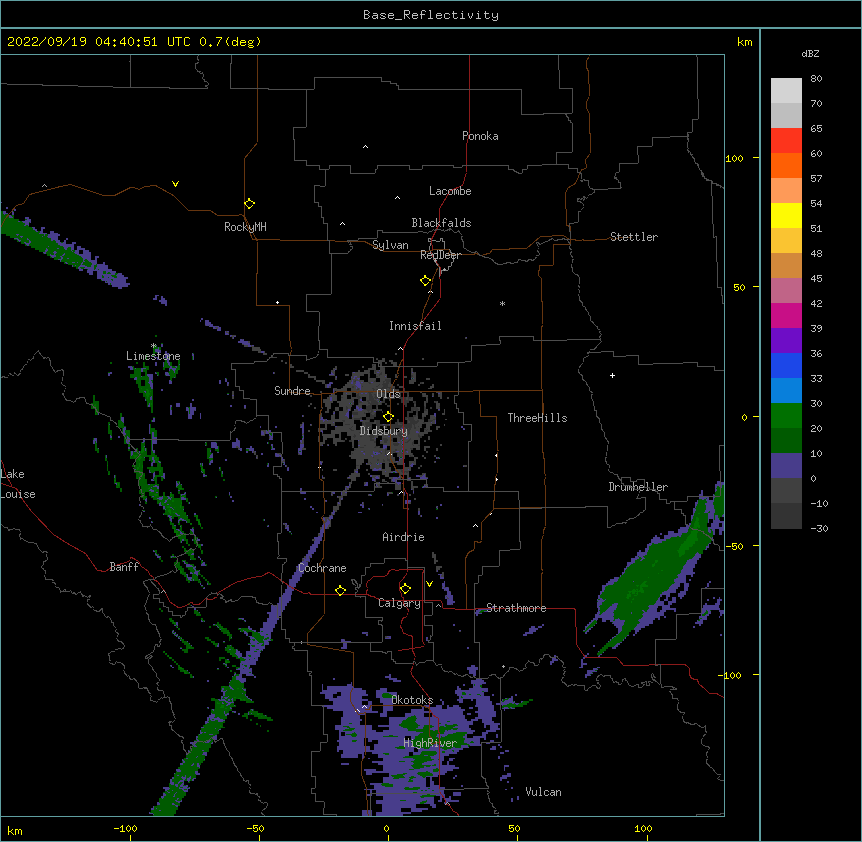This screenshot has width=862, height=842.
Task: Click the 100 tick on the horizontal axis
Action: pos(643,829)
